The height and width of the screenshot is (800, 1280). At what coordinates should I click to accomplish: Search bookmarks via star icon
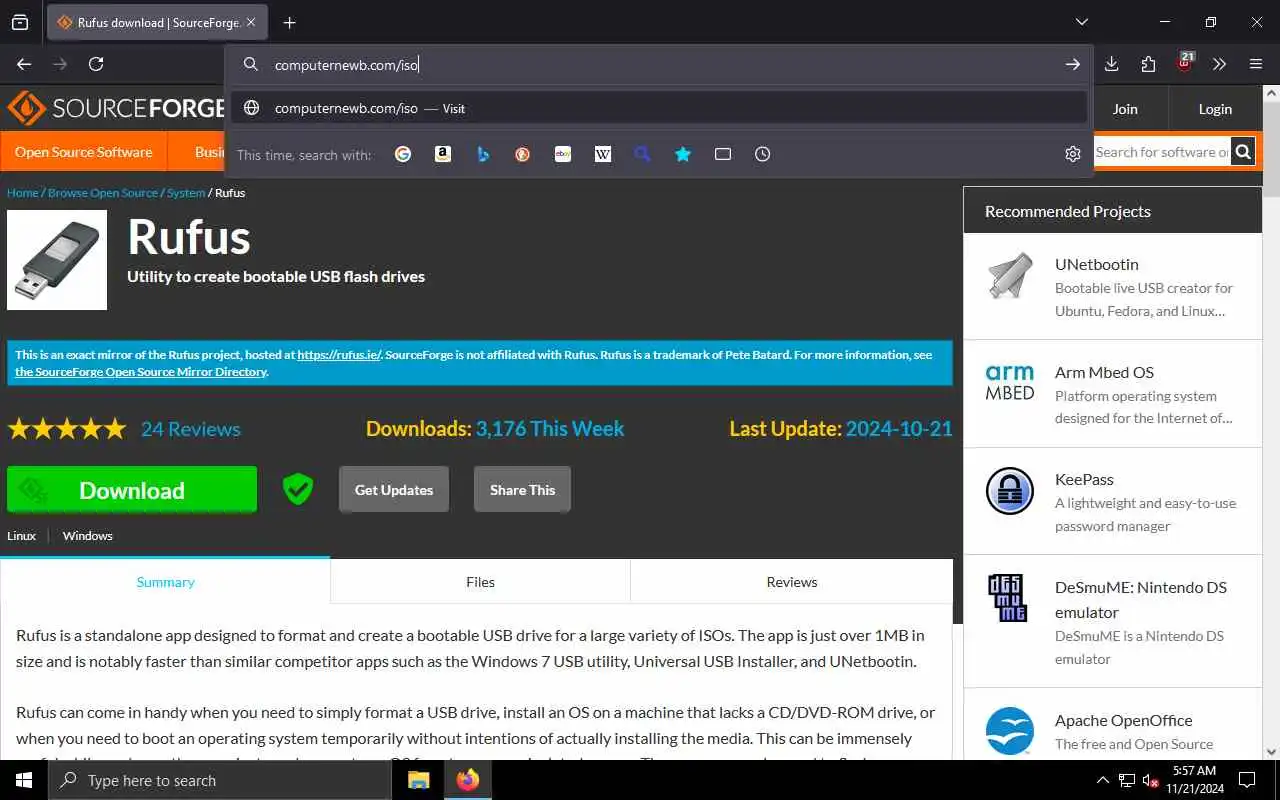[683, 154]
